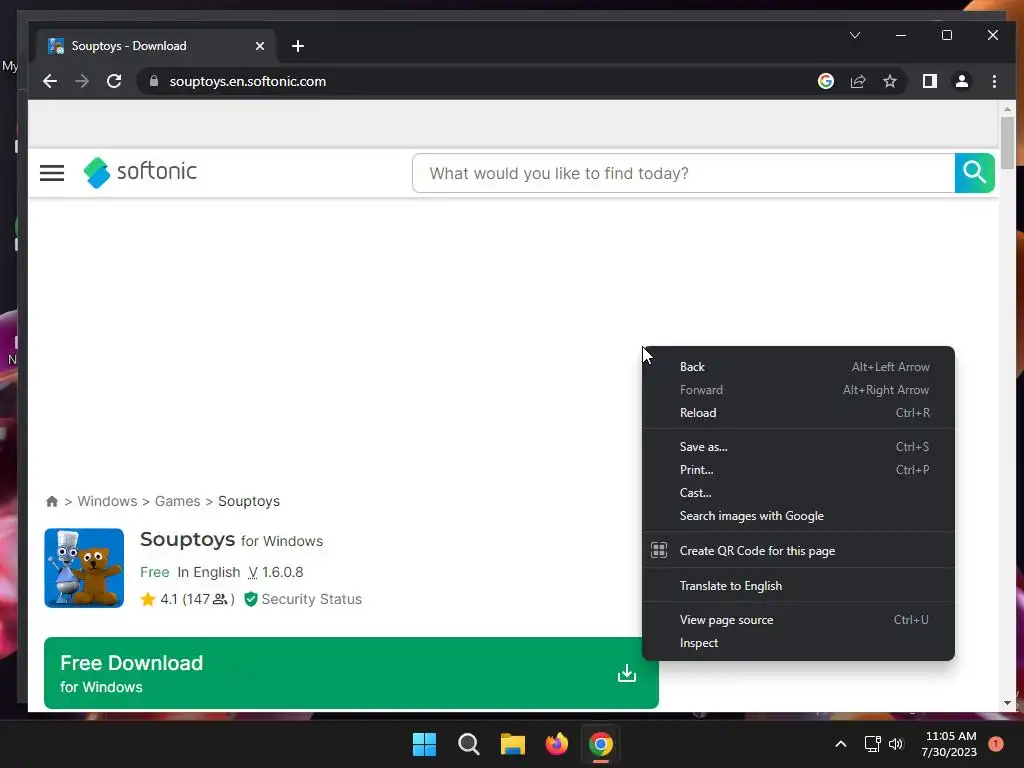Click the Free label

pyautogui.click(x=155, y=572)
